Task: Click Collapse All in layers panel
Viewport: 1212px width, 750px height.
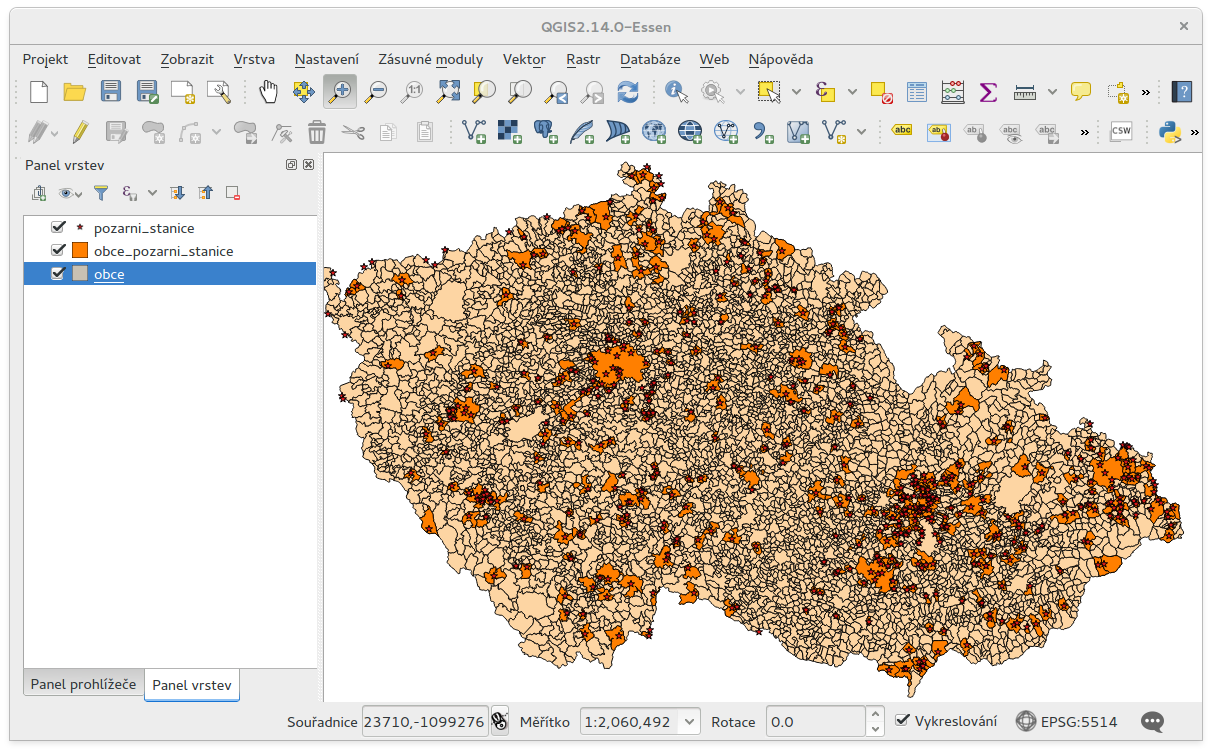Action: click(x=205, y=193)
